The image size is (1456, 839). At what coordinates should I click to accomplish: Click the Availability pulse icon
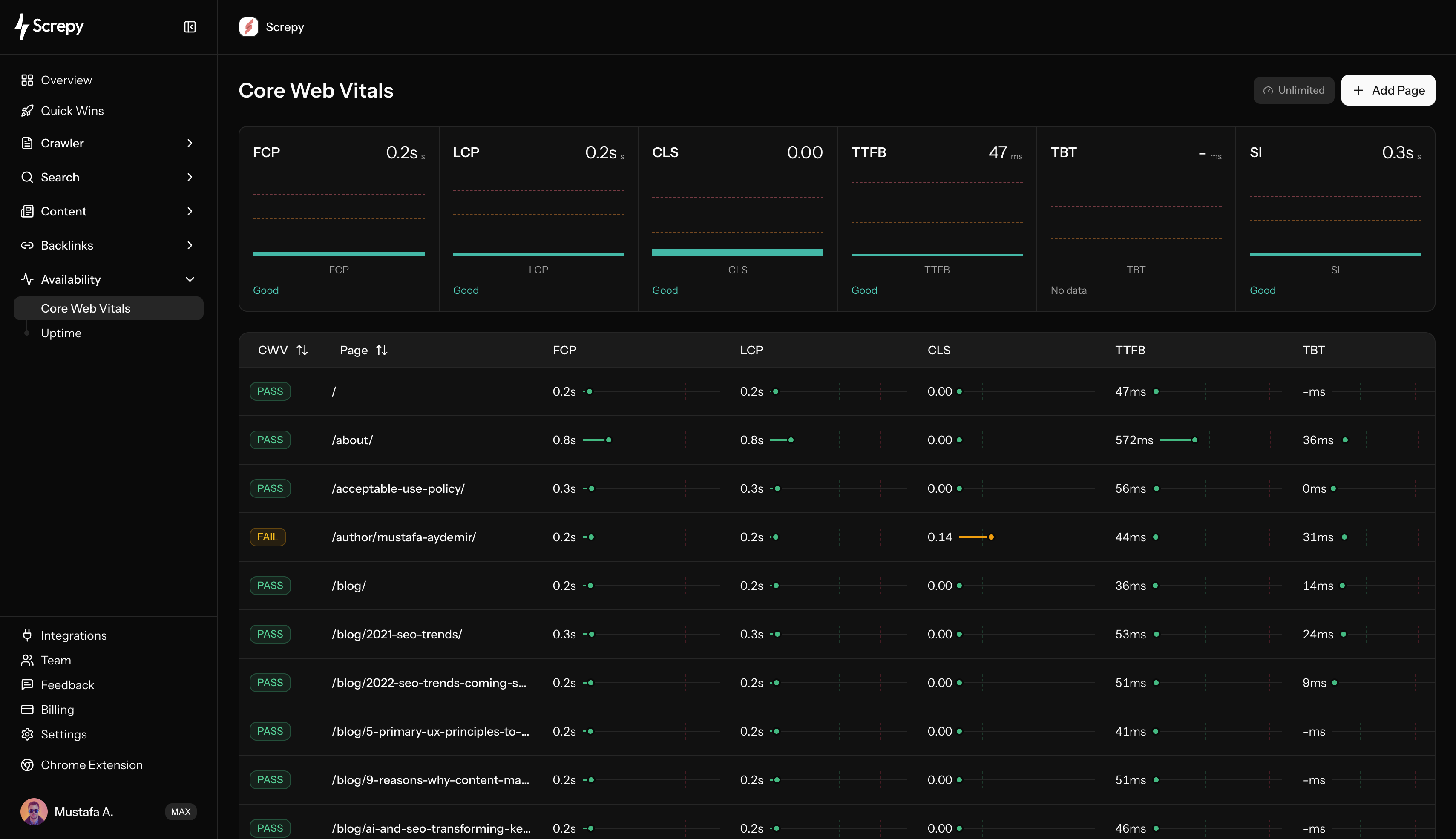[27, 279]
